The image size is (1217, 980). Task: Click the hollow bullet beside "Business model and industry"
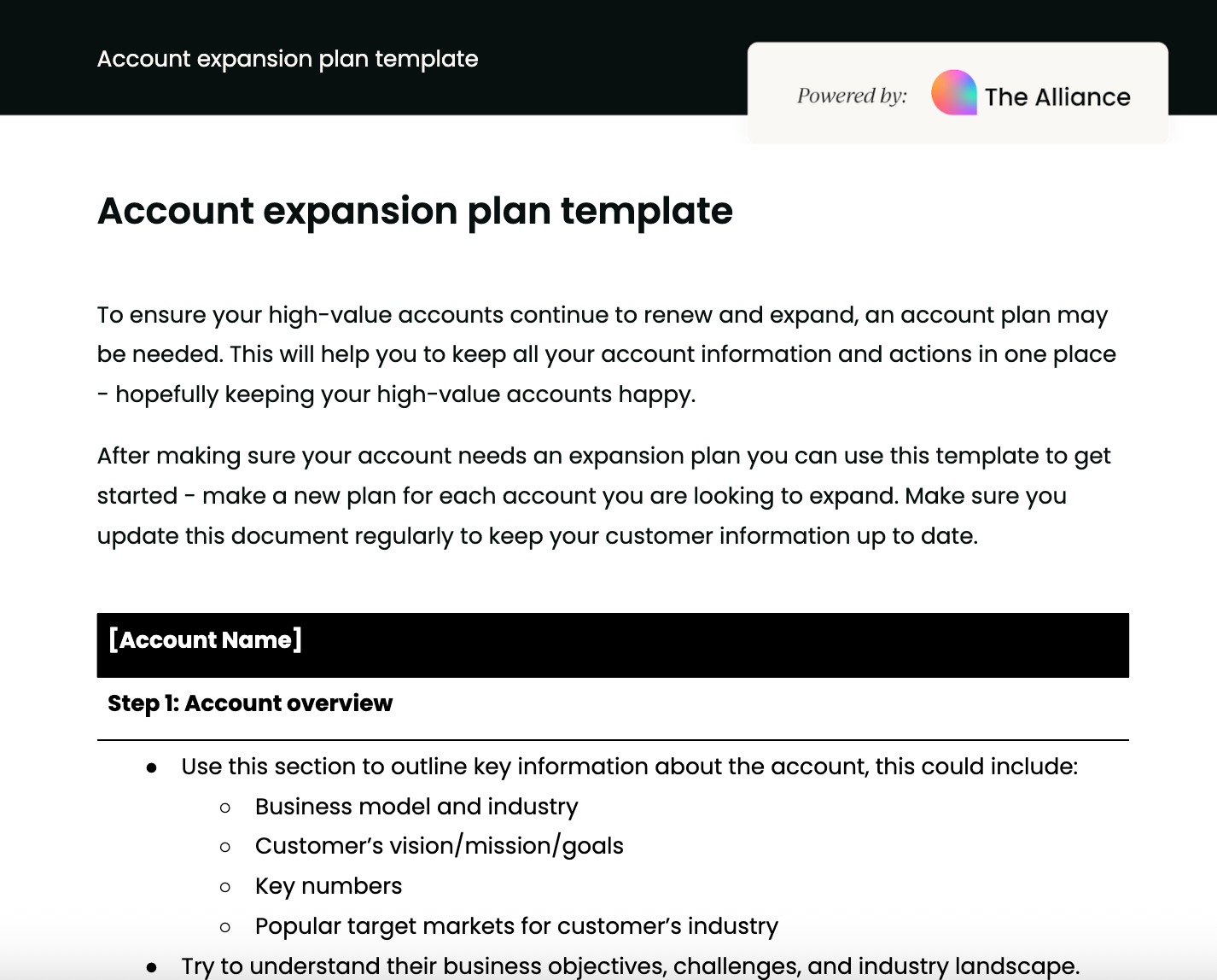pyautogui.click(x=225, y=808)
